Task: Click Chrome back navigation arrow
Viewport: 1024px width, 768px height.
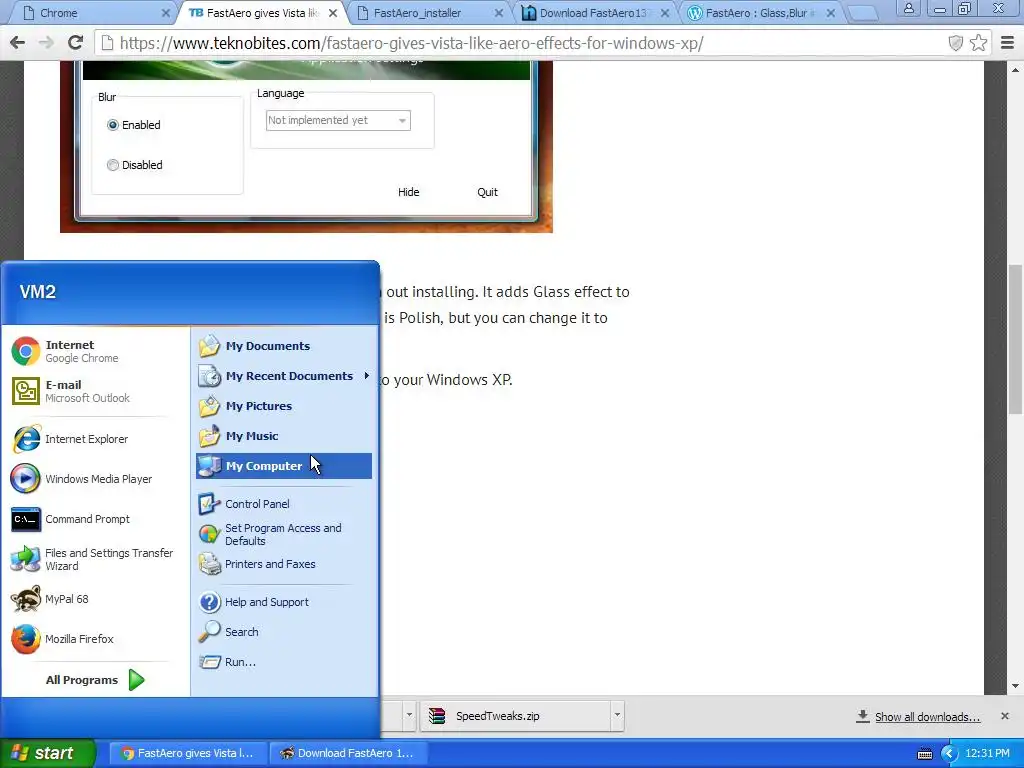Action: tap(17, 43)
